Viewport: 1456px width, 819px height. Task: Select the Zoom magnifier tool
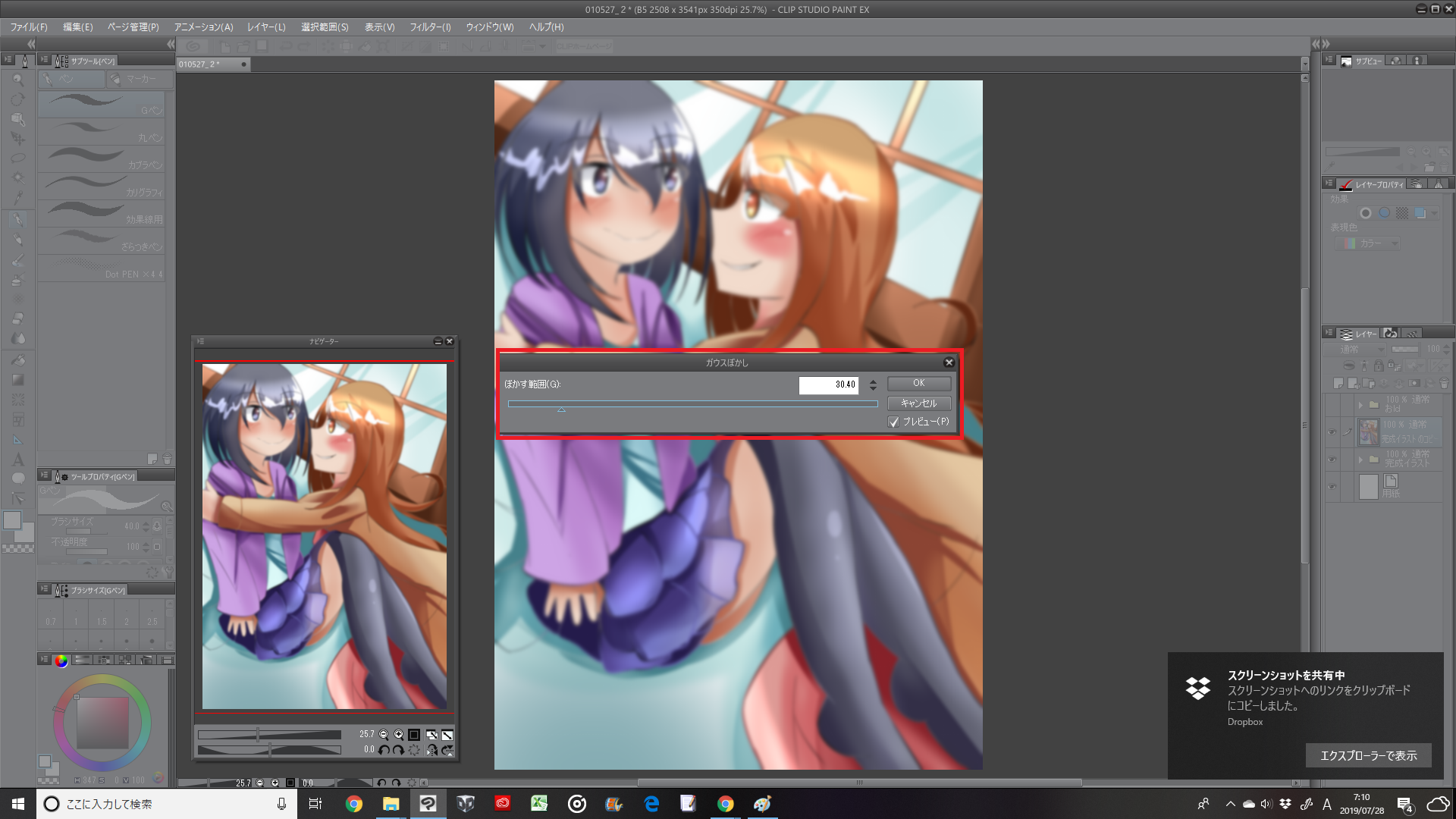coord(18,80)
